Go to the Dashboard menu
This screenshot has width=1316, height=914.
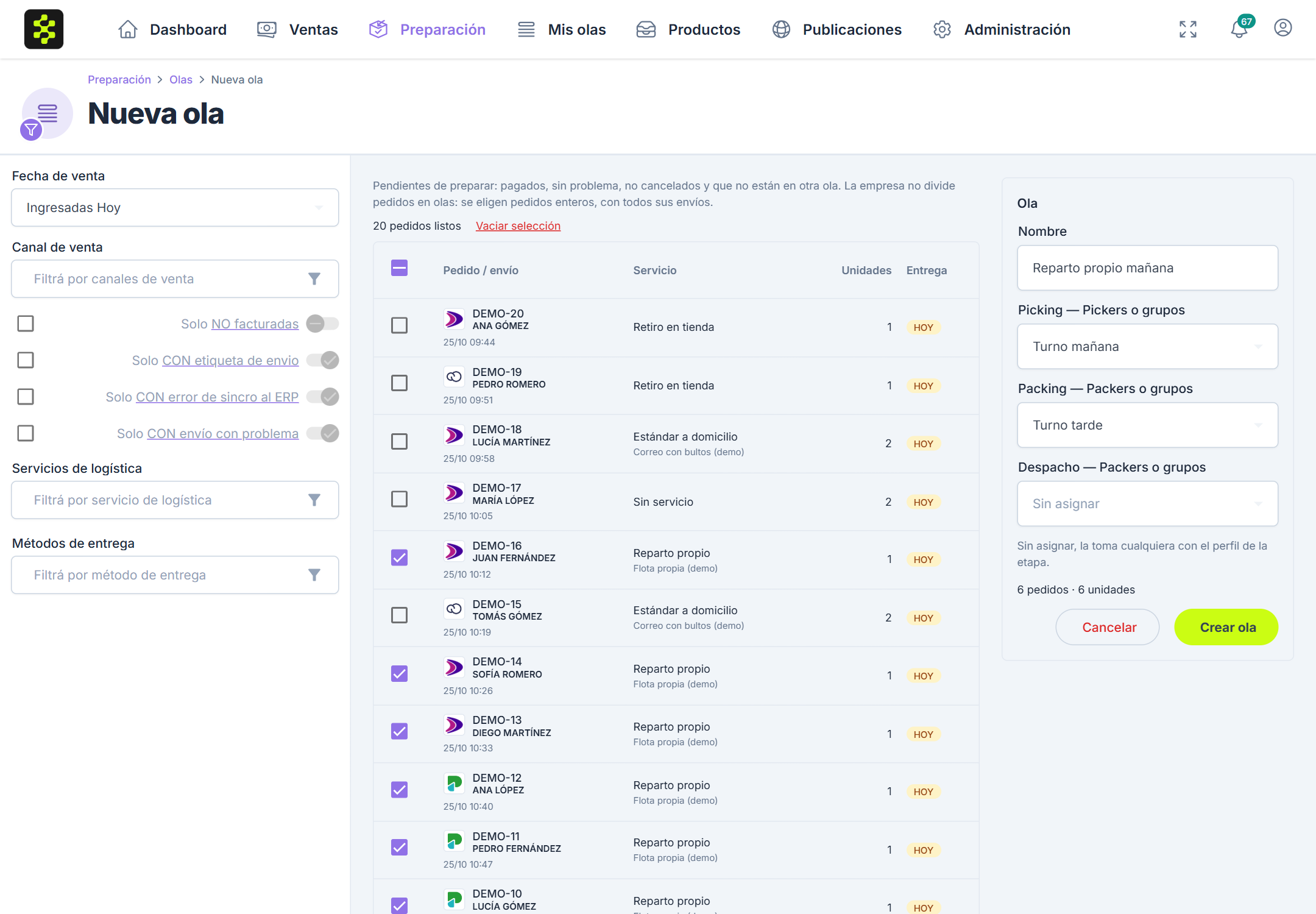pyautogui.click(x=172, y=29)
